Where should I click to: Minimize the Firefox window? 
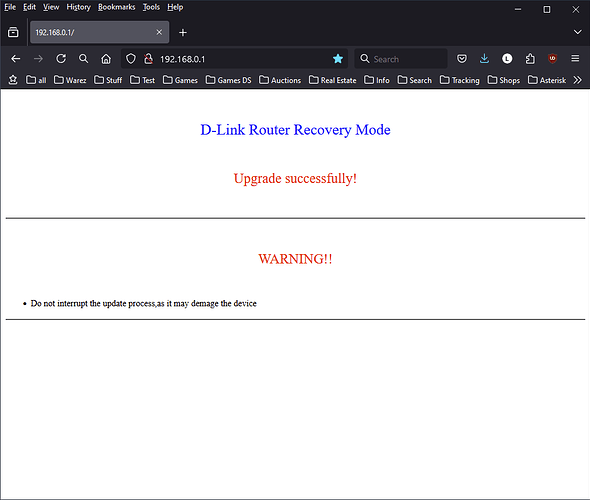[x=518, y=9]
